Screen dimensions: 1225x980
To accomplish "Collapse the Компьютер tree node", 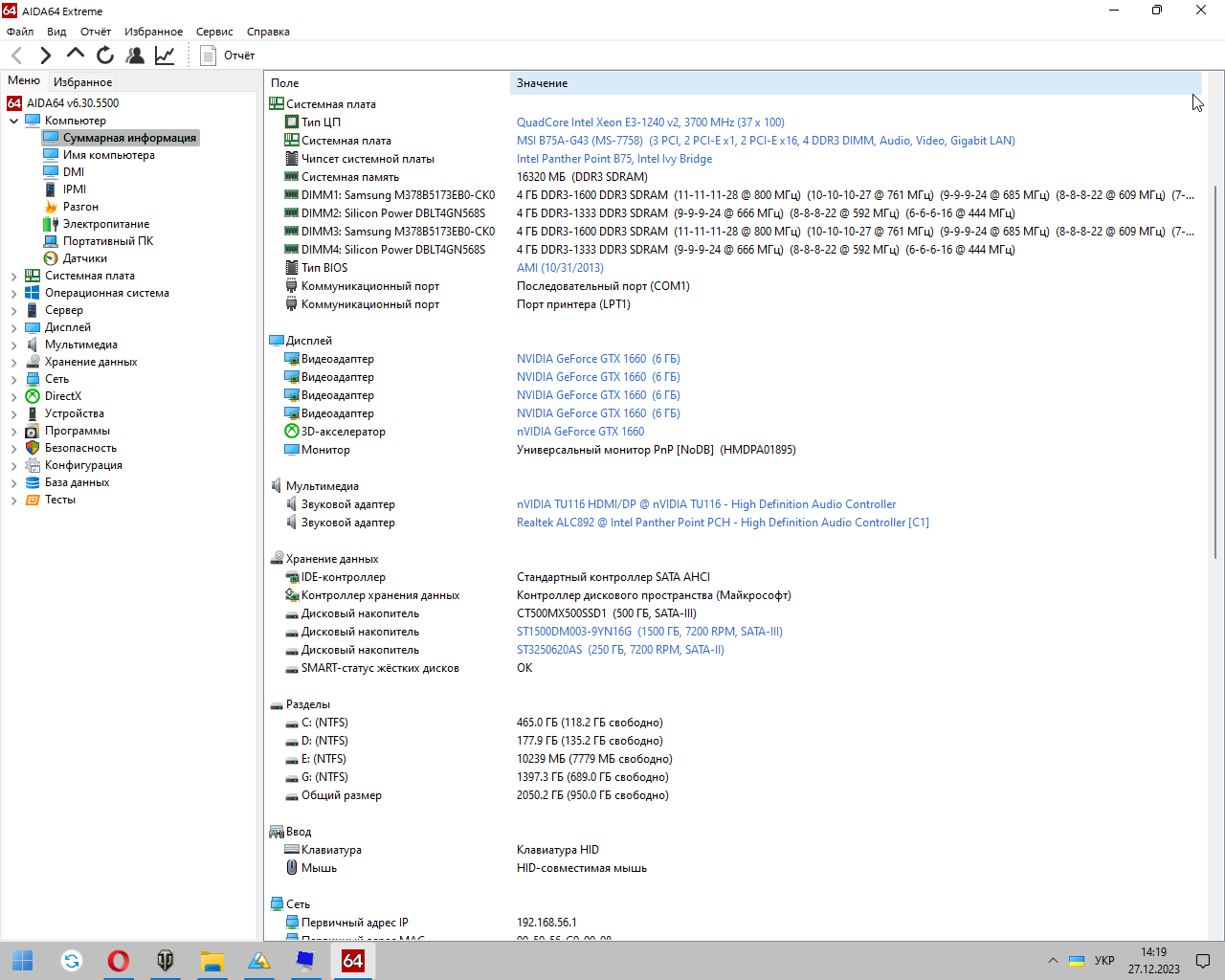I will tap(13, 121).
